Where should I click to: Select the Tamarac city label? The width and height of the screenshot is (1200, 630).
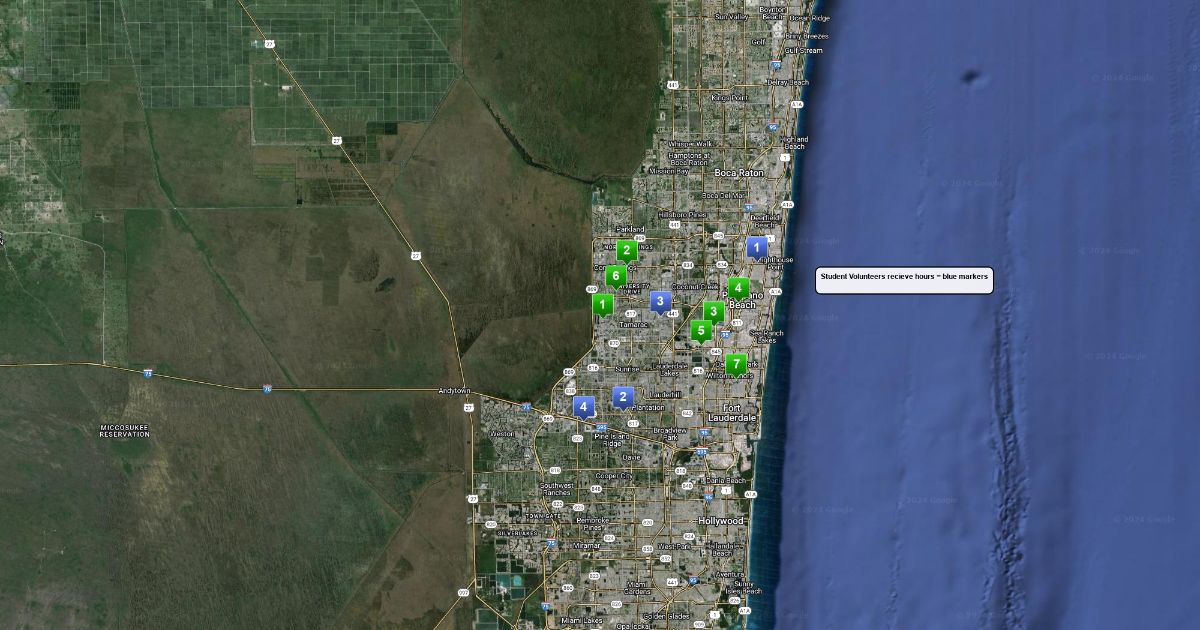634,324
